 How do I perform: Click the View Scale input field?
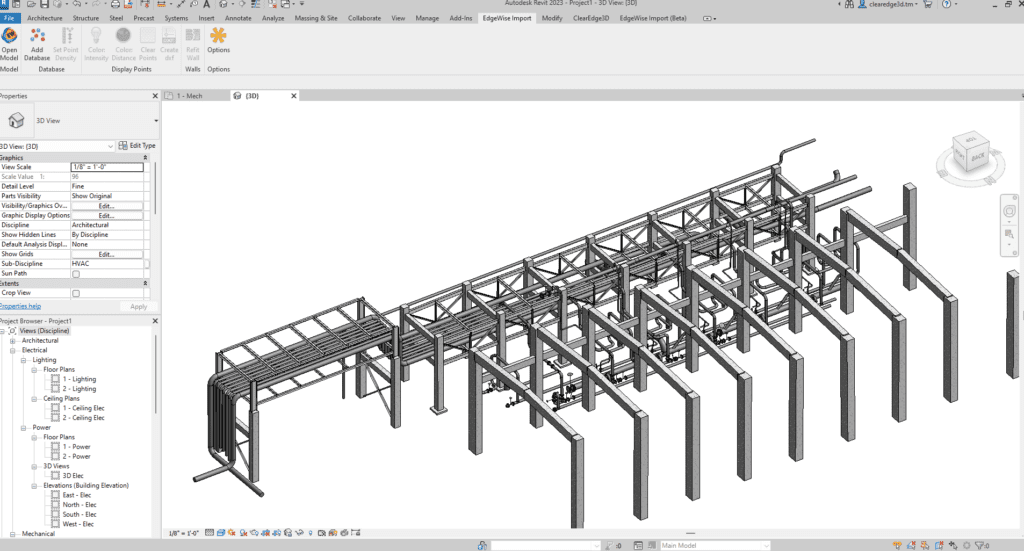click(107, 167)
